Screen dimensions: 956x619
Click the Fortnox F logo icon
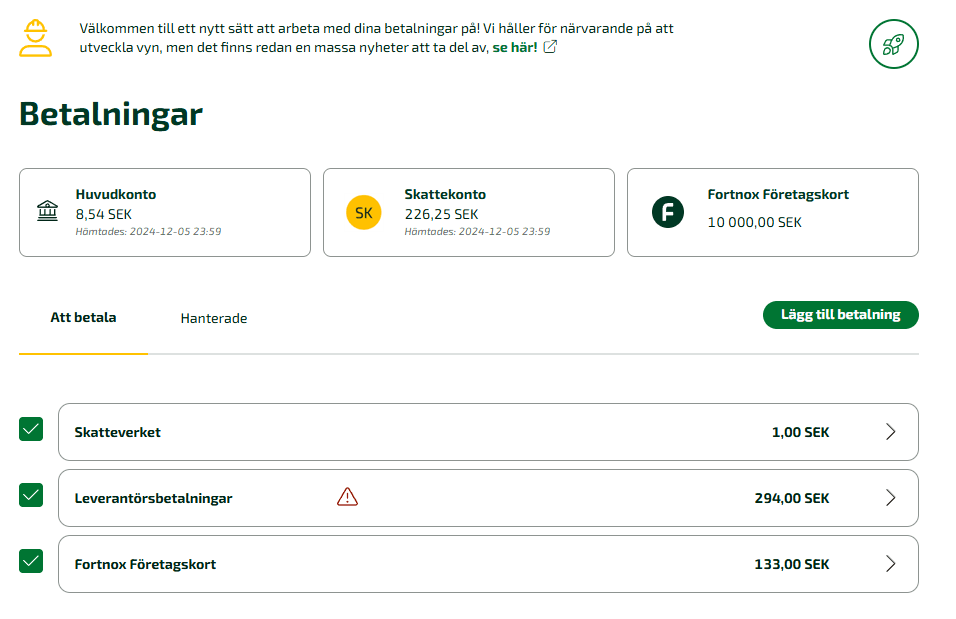tap(668, 212)
